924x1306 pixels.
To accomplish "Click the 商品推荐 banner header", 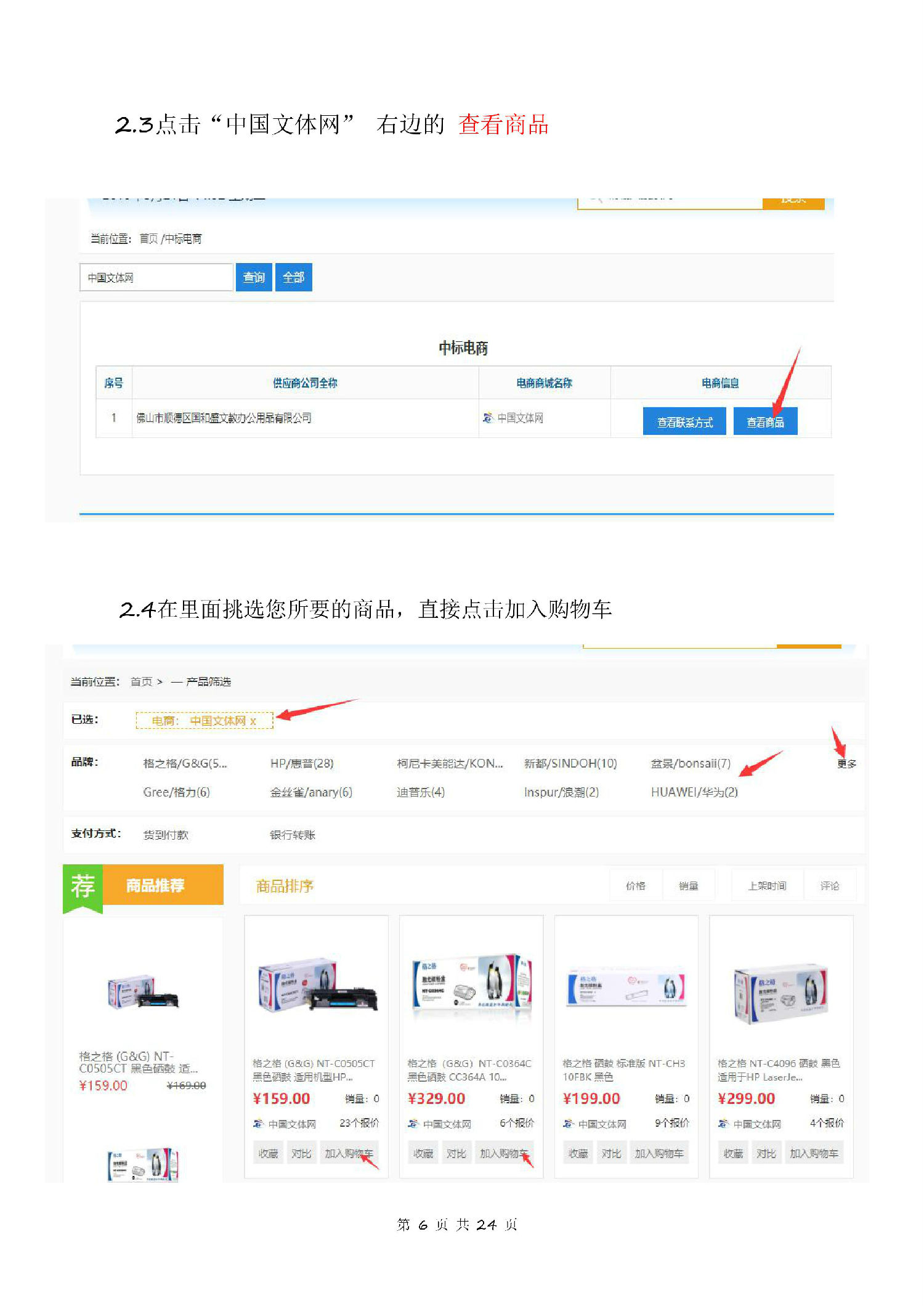I will click(144, 885).
